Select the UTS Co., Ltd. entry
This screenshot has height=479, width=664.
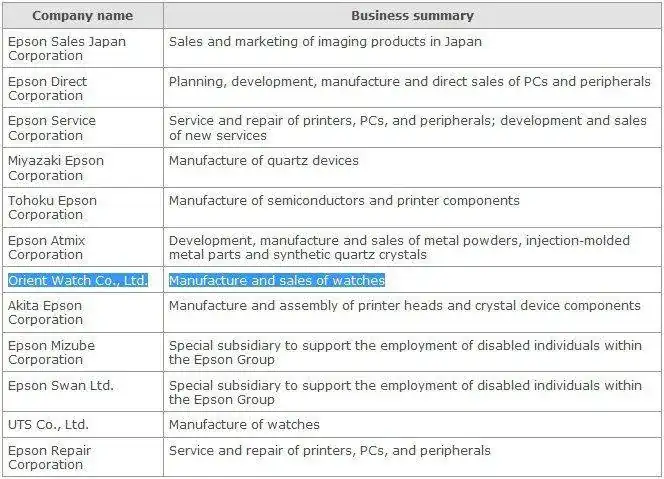[48, 425]
